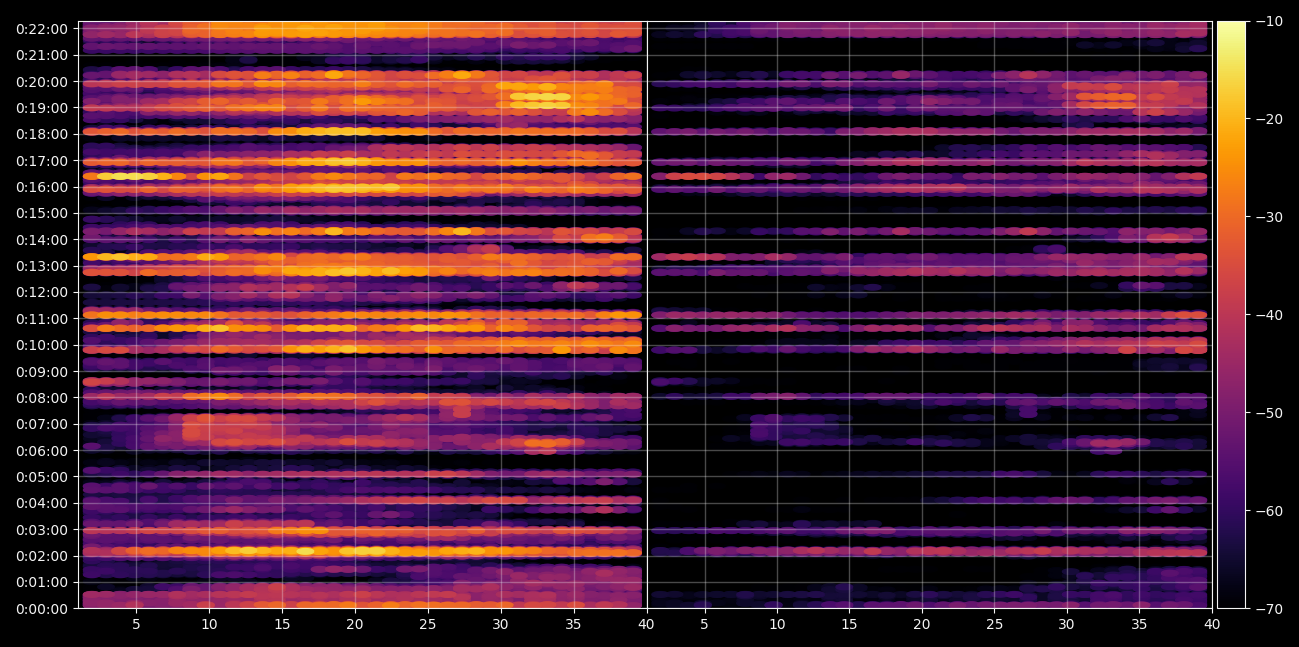Image resolution: width=1299 pixels, height=647 pixels.
Task: Click the 0:21:00 time axis label
Action: coord(42,55)
